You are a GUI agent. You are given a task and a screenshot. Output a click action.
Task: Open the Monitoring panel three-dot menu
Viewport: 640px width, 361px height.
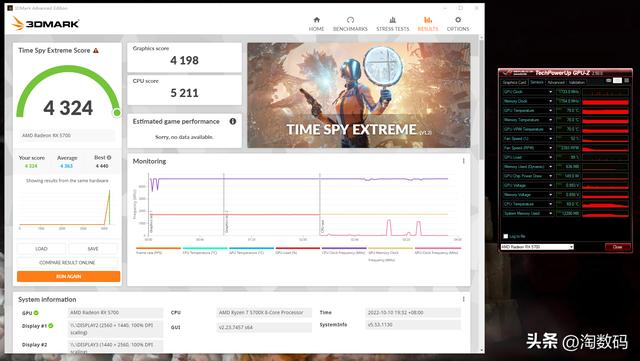463,161
